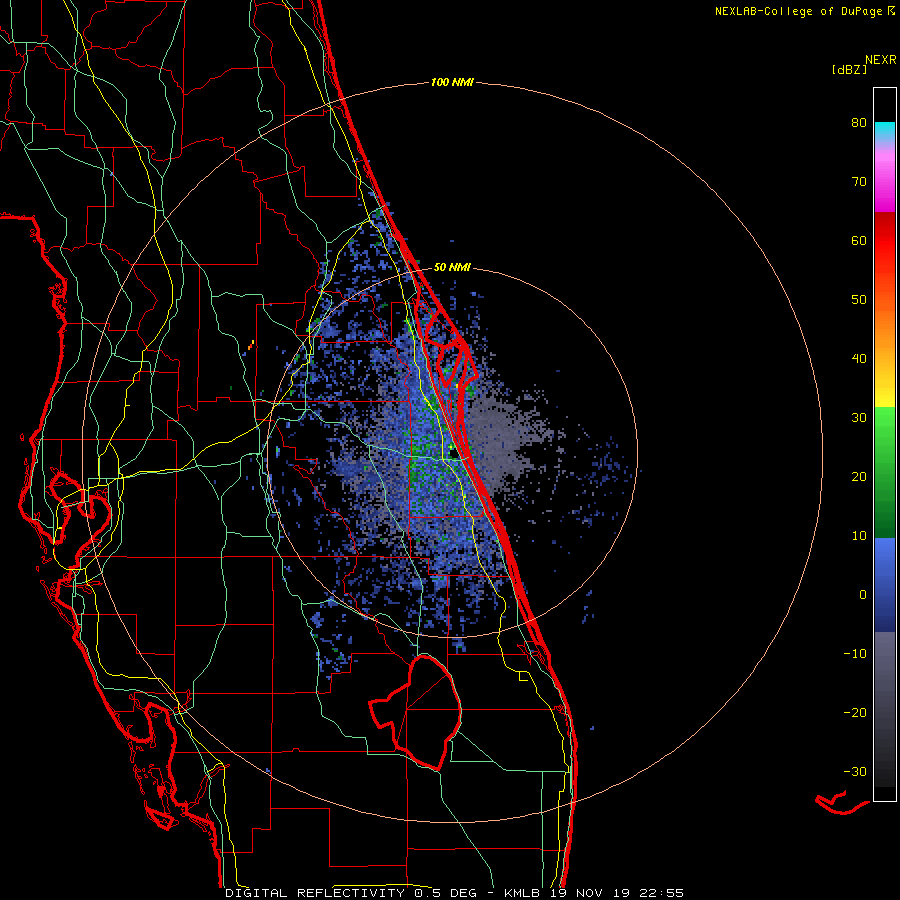Click the 10 value on the dBZ scale
Image resolution: width=900 pixels, height=900 pixels.
pos(859,536)
